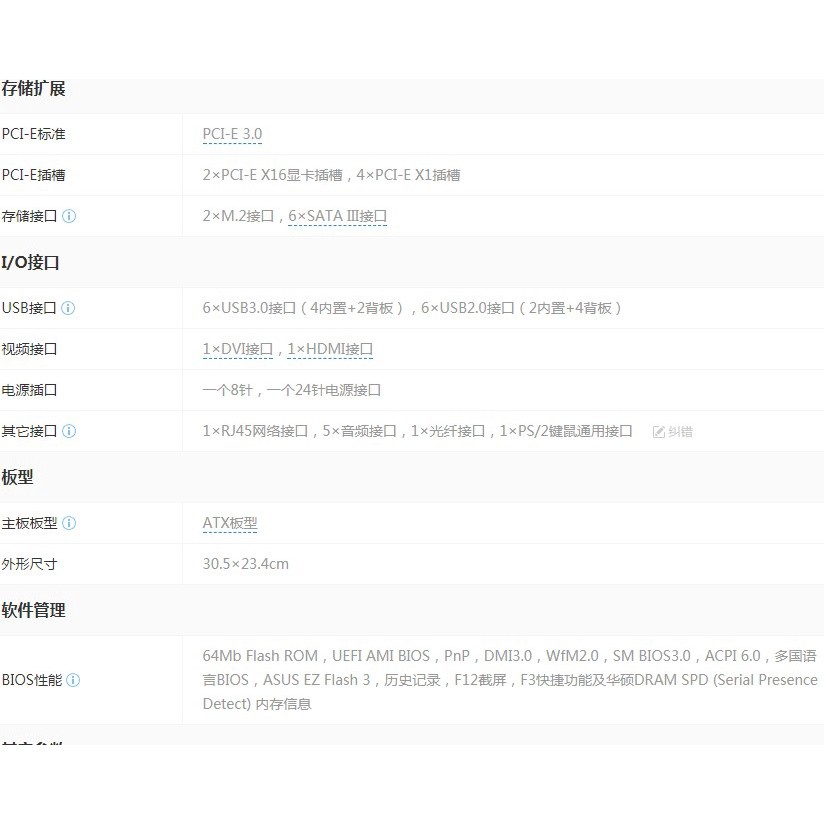The width and height of the screenshot is (824, 824).
Task: Click the 外形尺寸 row label
Action: [x=29, y=564]
